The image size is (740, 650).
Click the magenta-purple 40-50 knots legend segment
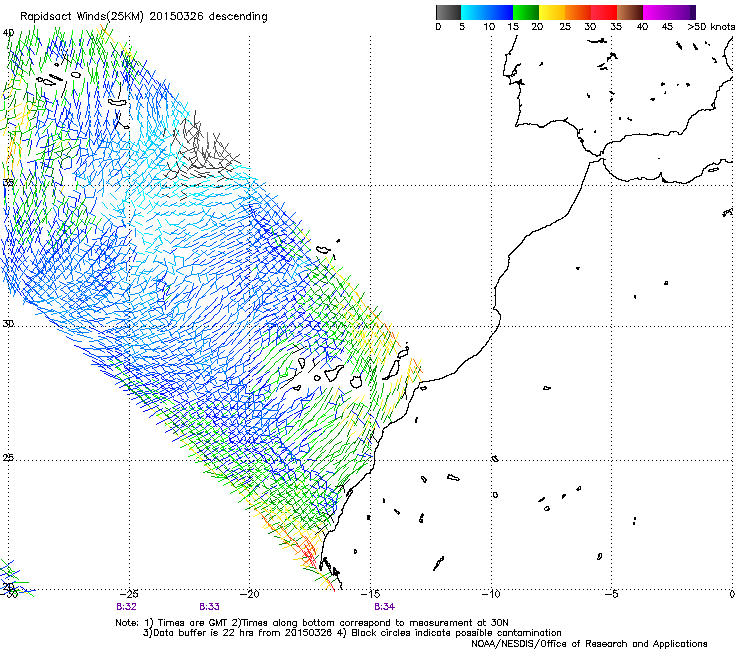(669, 12)
